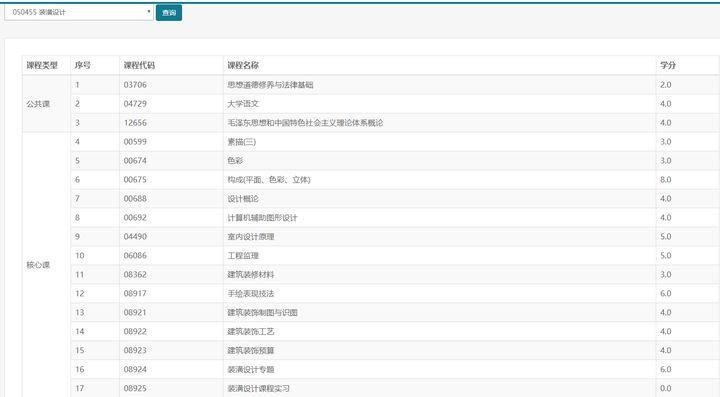Click course name 装潢设计专题
Image resolution: width=720 pixels, height=397 pixels.
tap(251, 369)
